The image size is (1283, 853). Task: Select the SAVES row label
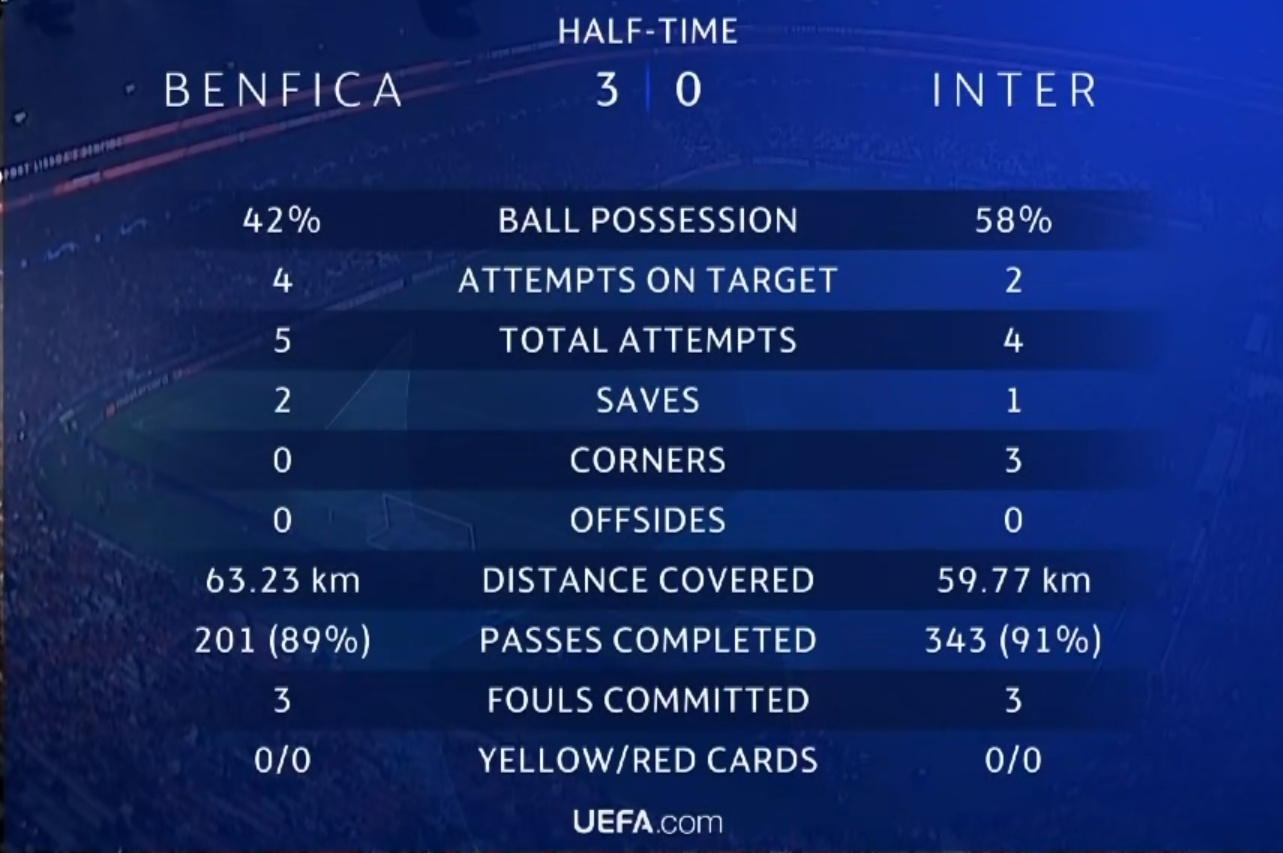click(x=648, y=400)
